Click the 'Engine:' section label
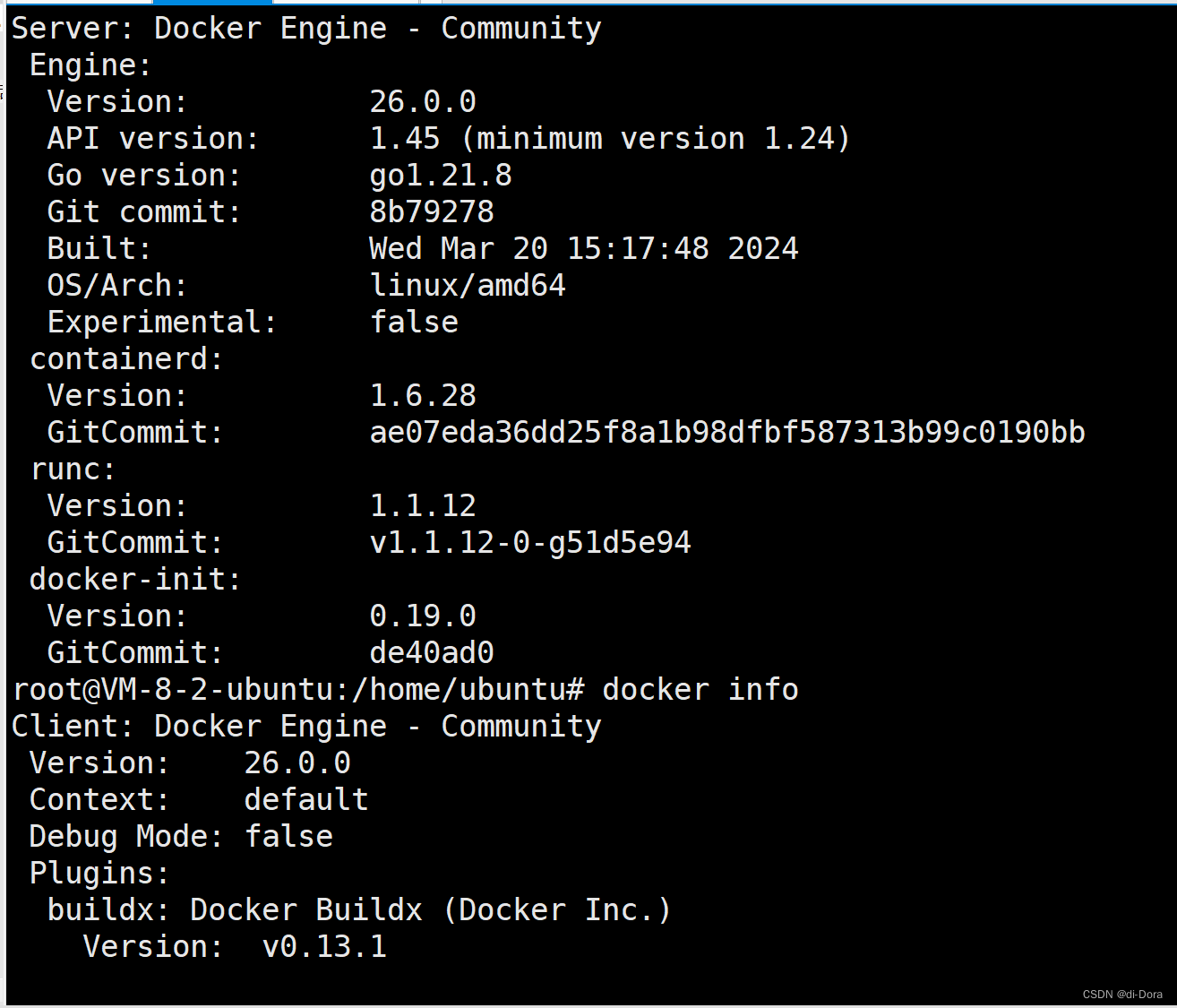Screen dimensions: 1177x1008 pyautogui.click(x=90, y=65)
